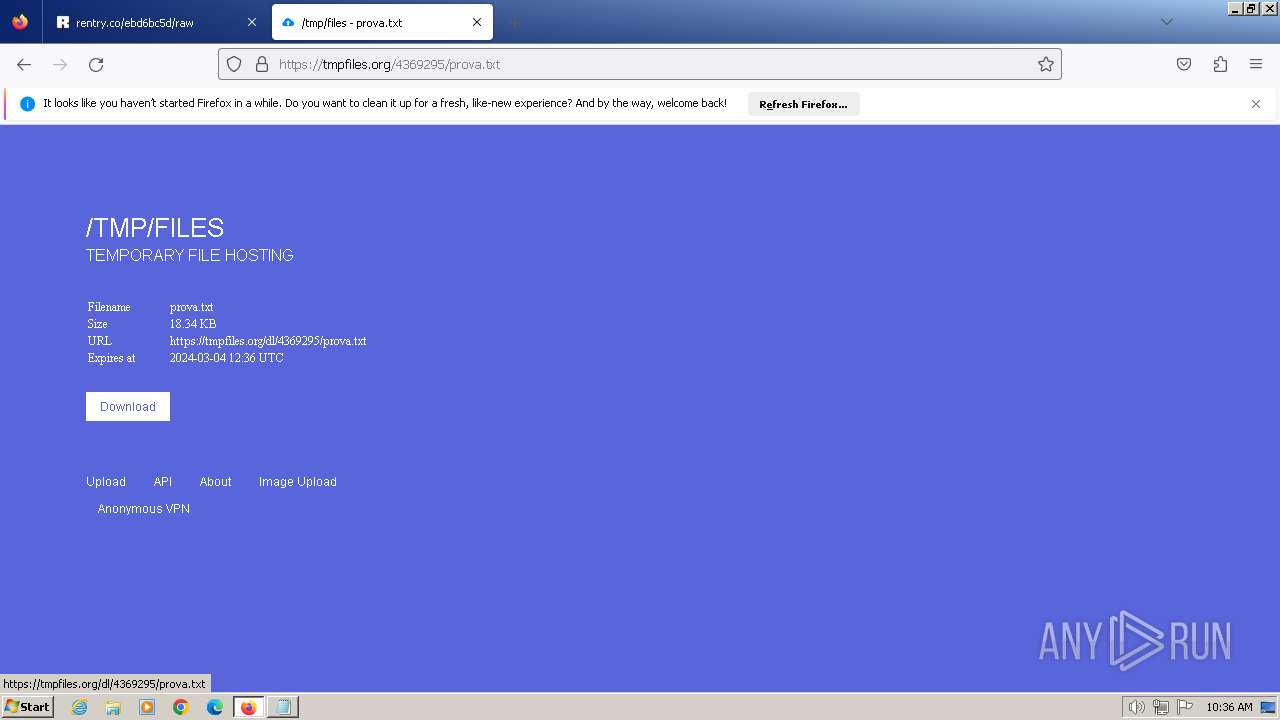Select the /tmp/files - prova.txt tab

(382, 22)
